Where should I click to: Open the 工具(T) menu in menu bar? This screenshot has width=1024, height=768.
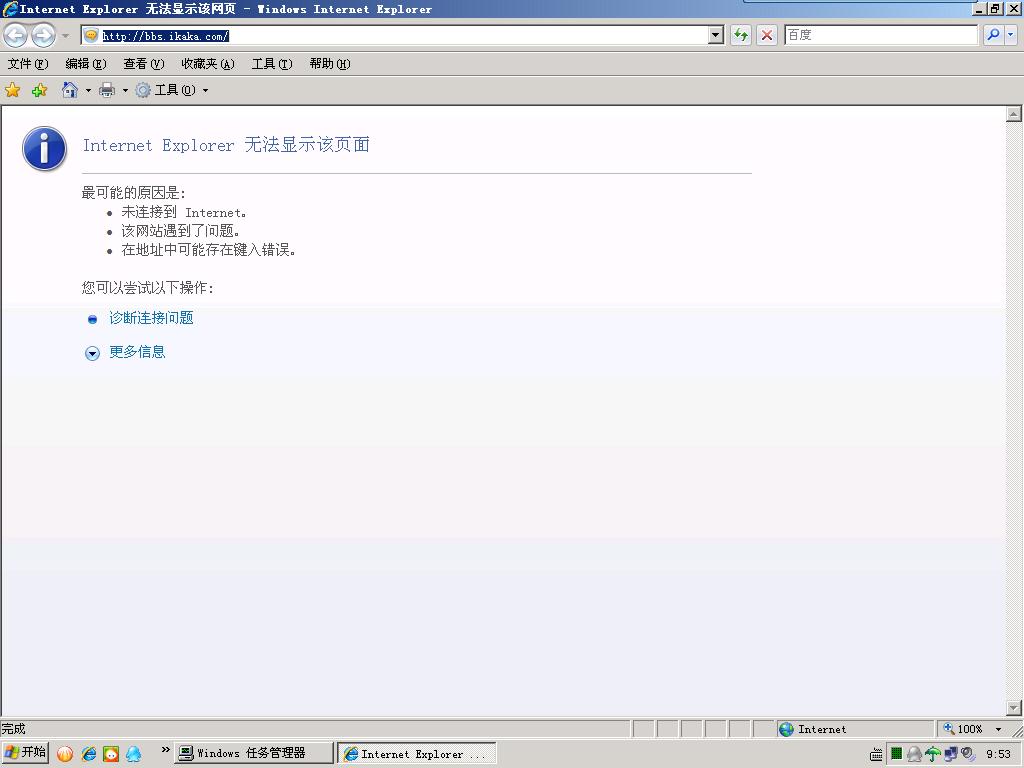272,63
